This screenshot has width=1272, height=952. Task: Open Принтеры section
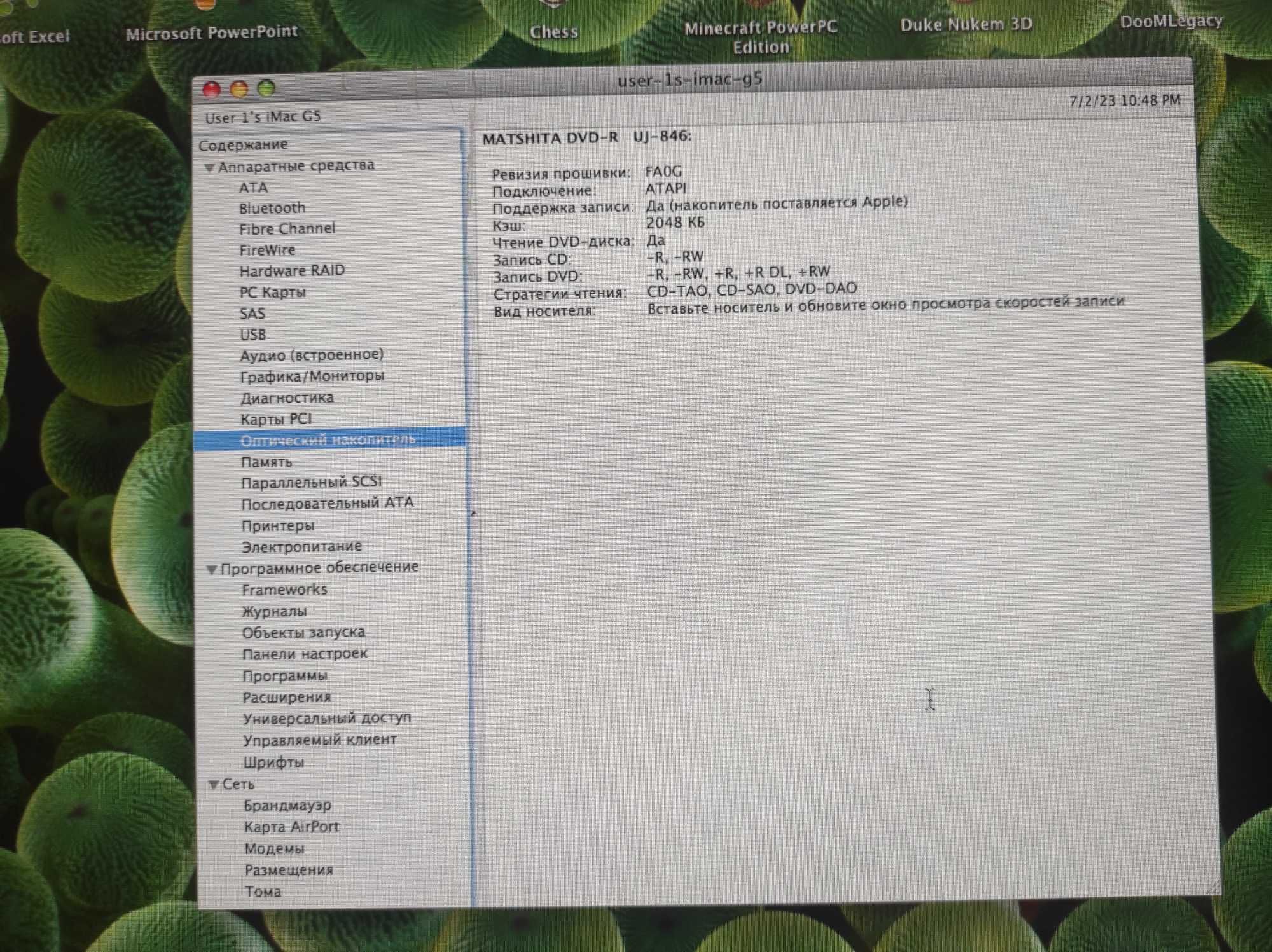point(278,526)
